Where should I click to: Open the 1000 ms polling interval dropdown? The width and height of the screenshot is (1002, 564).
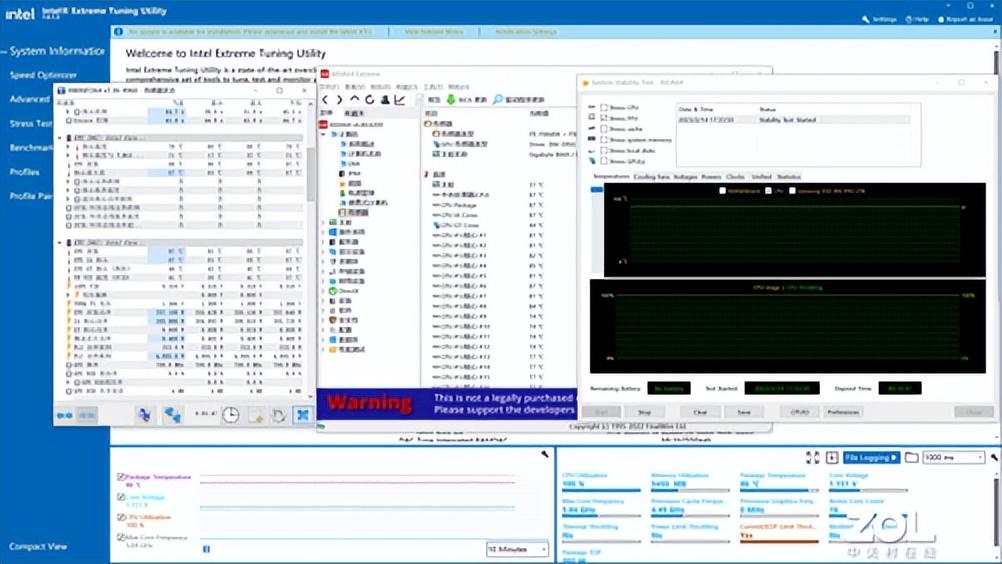click(953, 457)
